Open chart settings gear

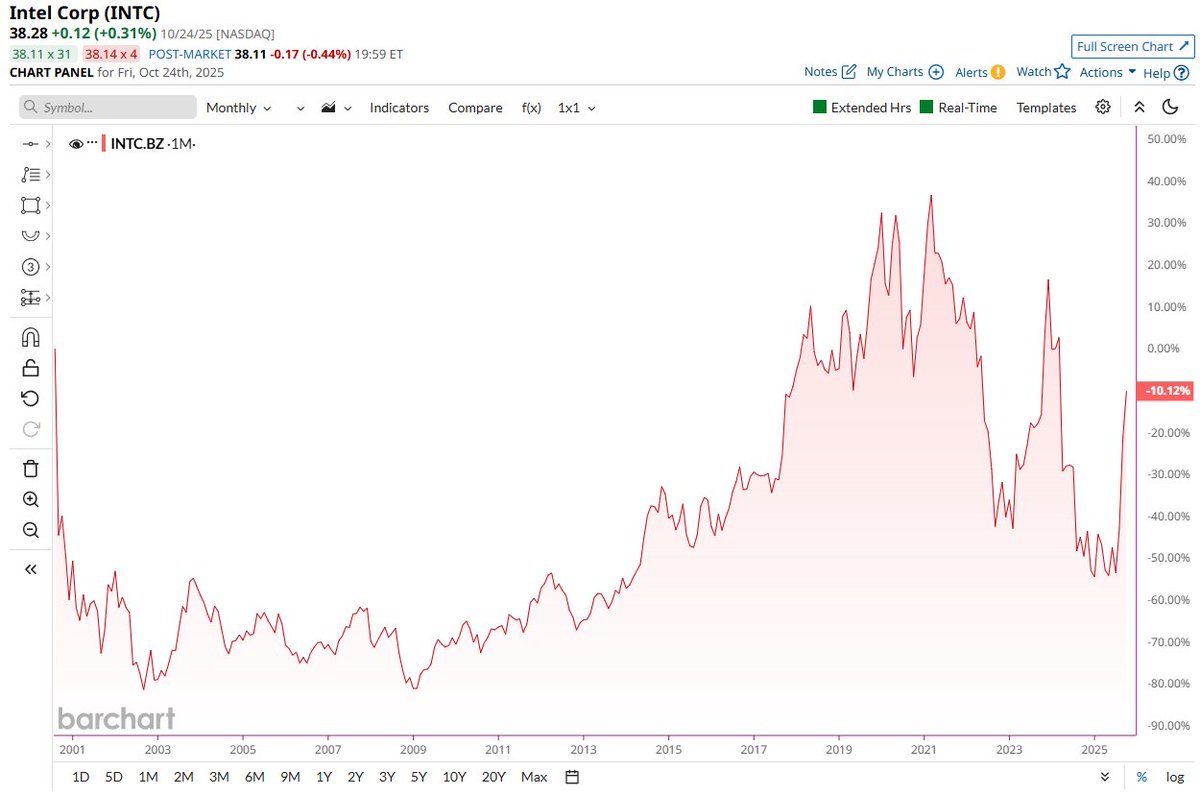point(1103,107)
